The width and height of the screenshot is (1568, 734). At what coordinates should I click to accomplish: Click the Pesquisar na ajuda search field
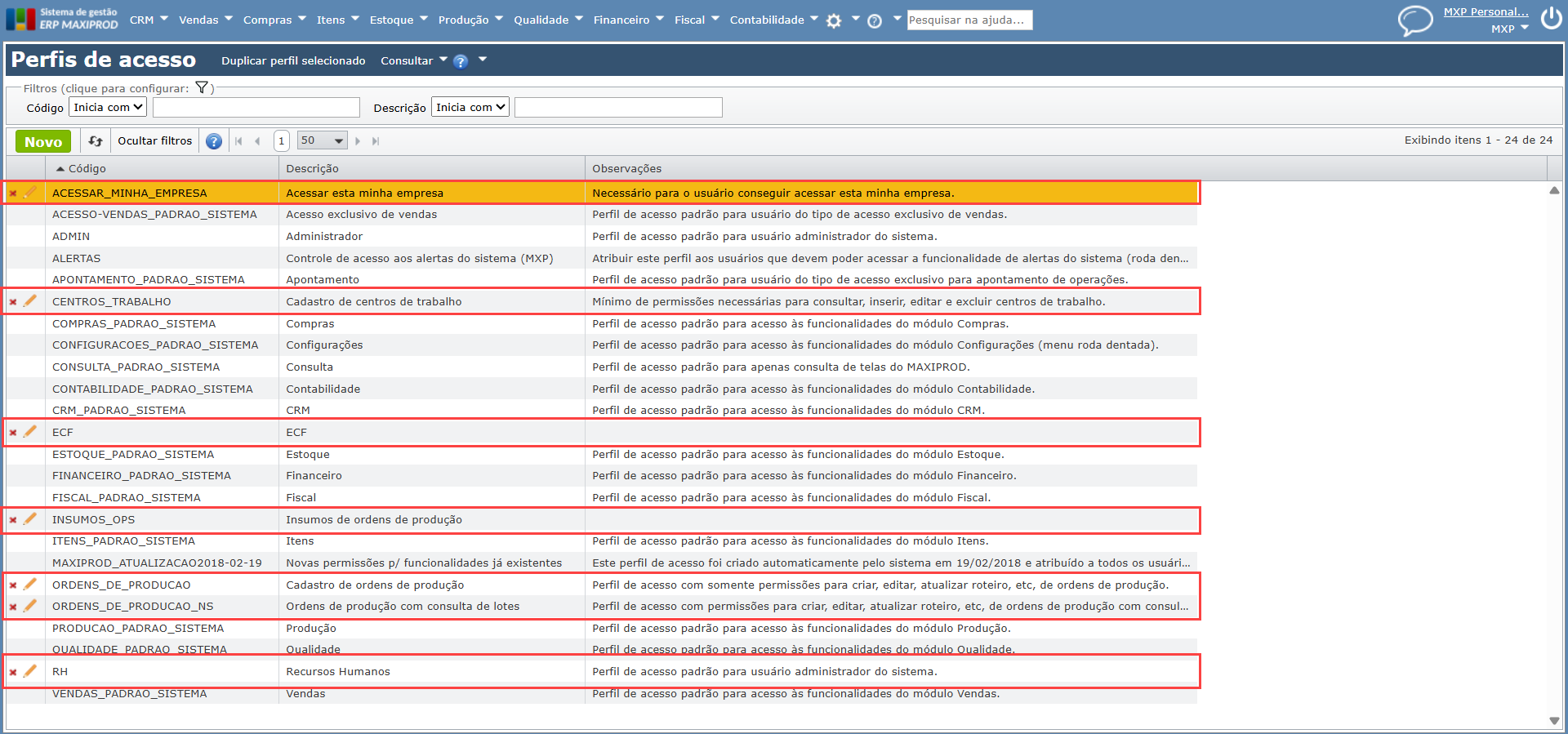click(x=969, y=20)
